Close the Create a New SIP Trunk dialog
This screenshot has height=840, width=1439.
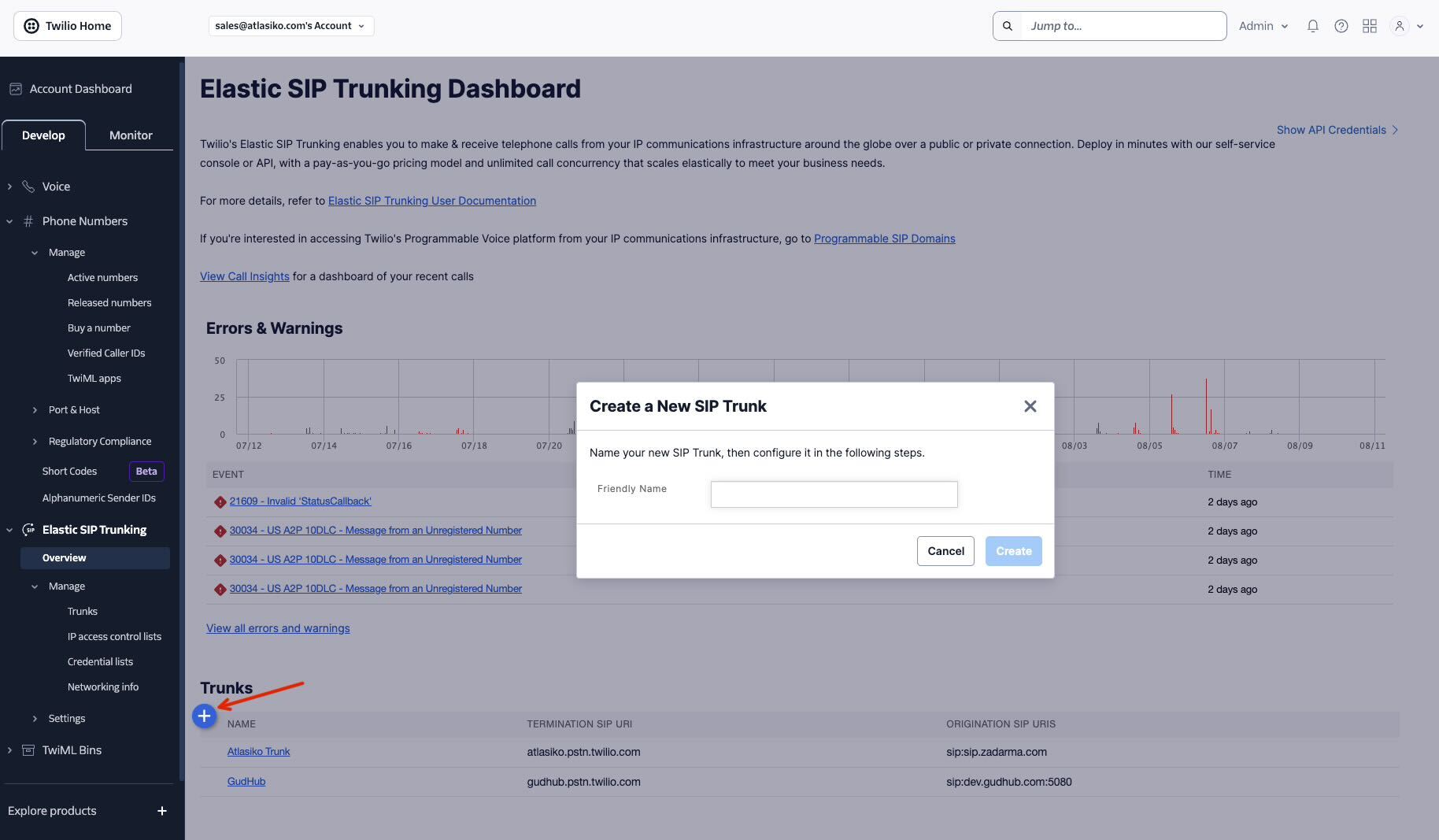(x=1030, y=406)
